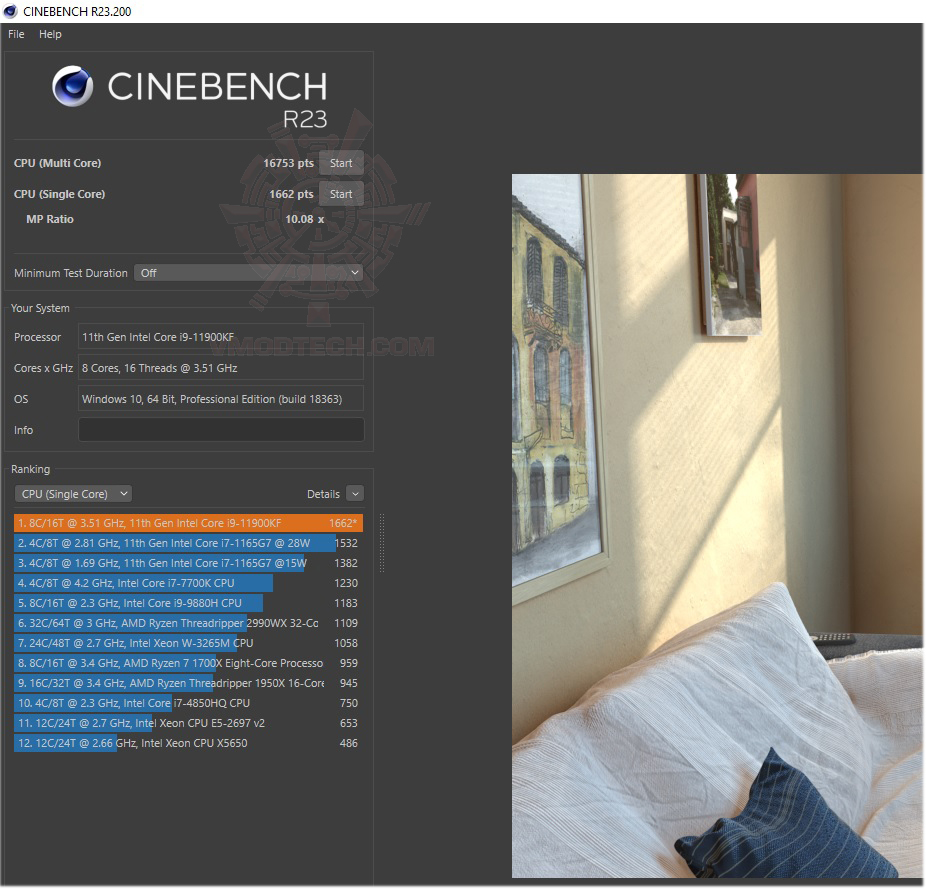Select ranking row 5 Core i9-9880H
The width and height of the screenshot is (926, 889).
[x=188, y=604]
